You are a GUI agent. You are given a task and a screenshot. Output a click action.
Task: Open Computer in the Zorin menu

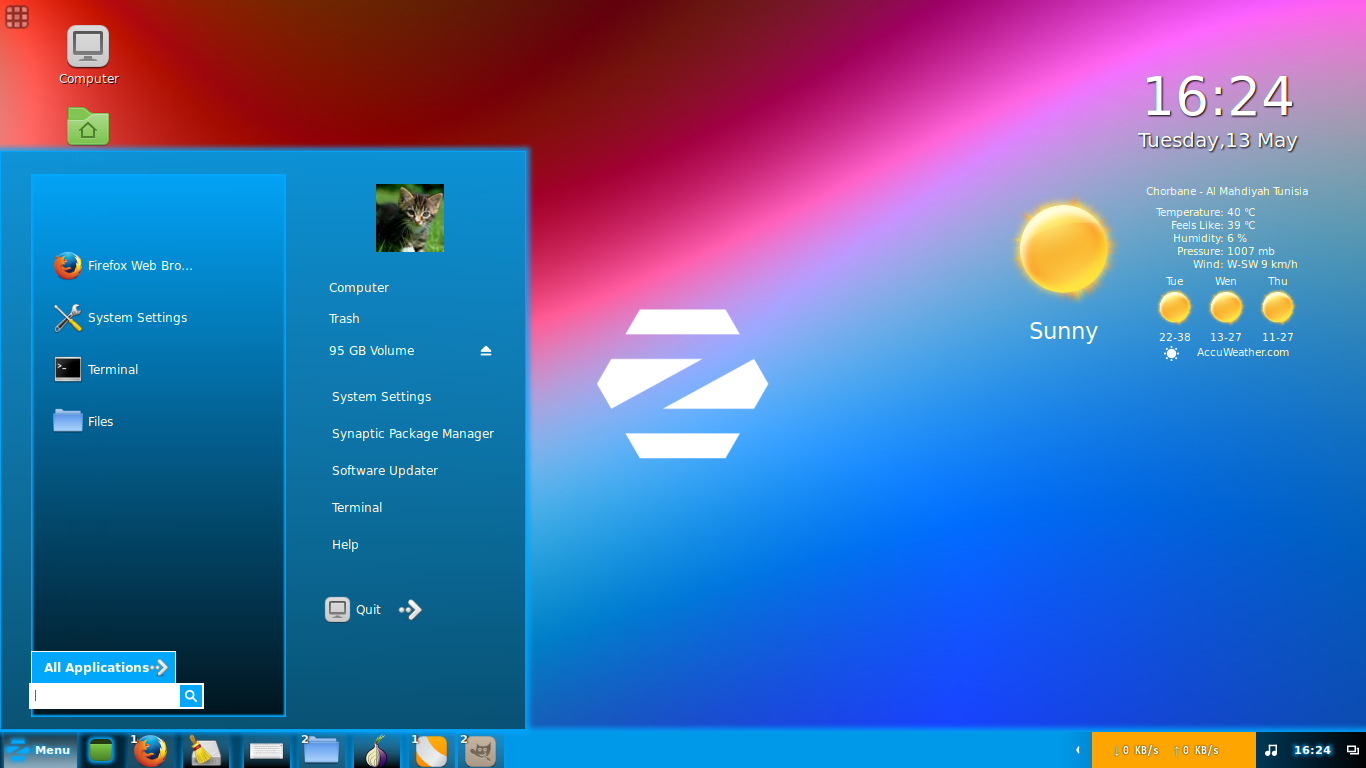point(359,288)
